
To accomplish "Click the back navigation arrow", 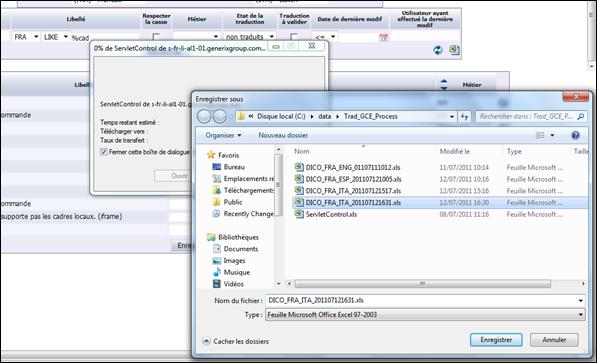I will click(x=204, y=116).
